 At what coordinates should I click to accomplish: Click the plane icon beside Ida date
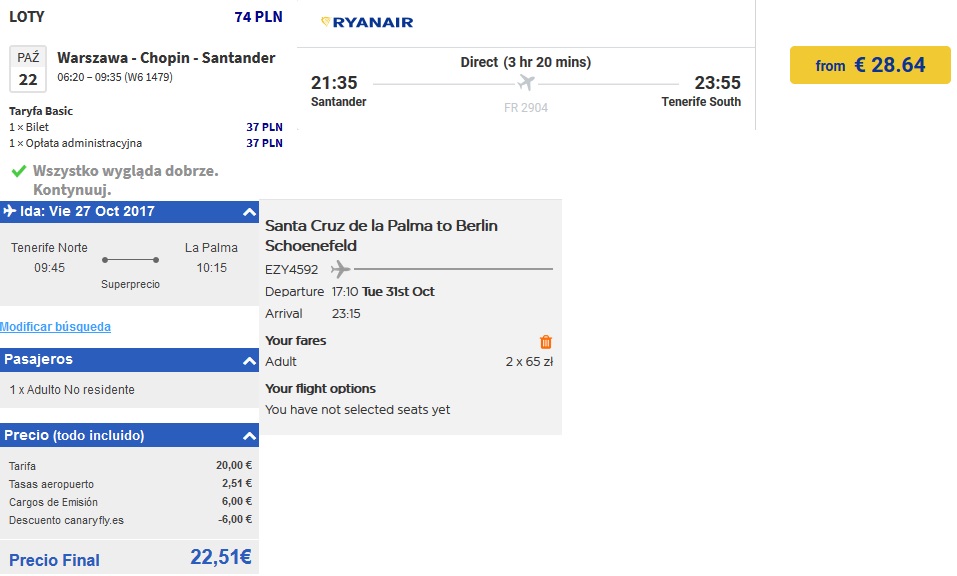tap(10, 211)
